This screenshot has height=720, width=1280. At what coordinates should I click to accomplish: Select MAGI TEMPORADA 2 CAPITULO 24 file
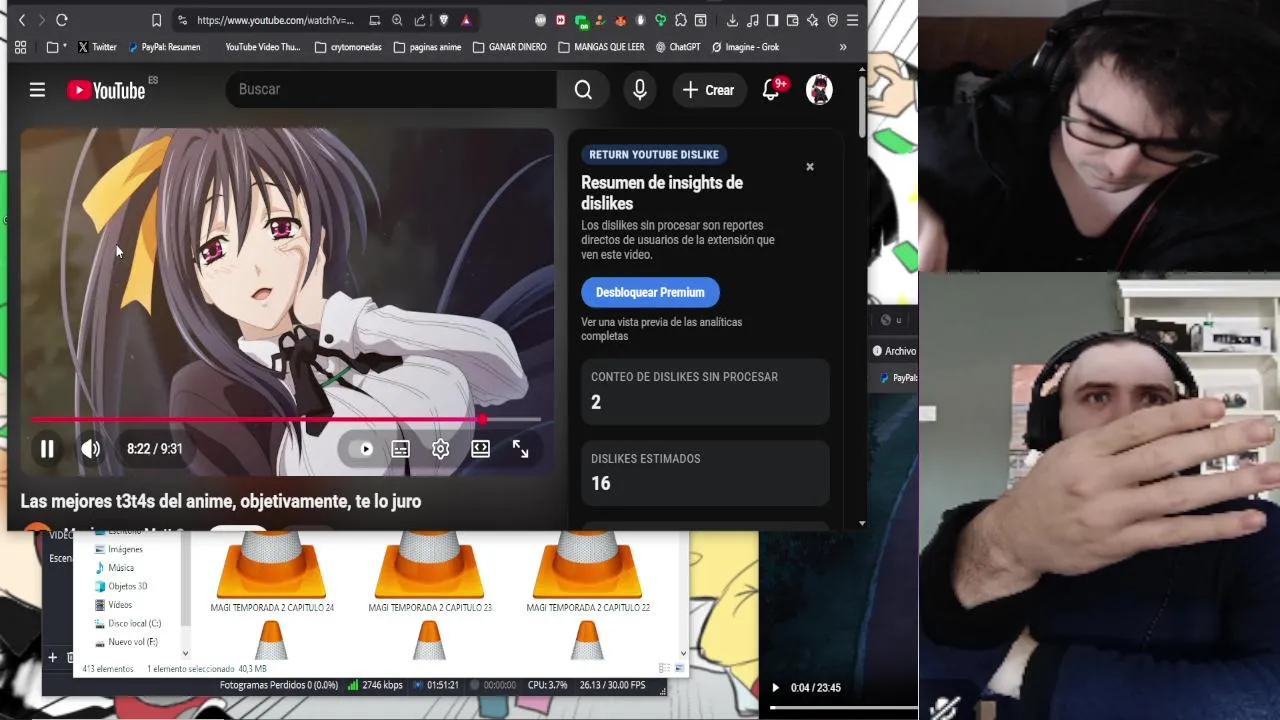click(x=272, y=572)
